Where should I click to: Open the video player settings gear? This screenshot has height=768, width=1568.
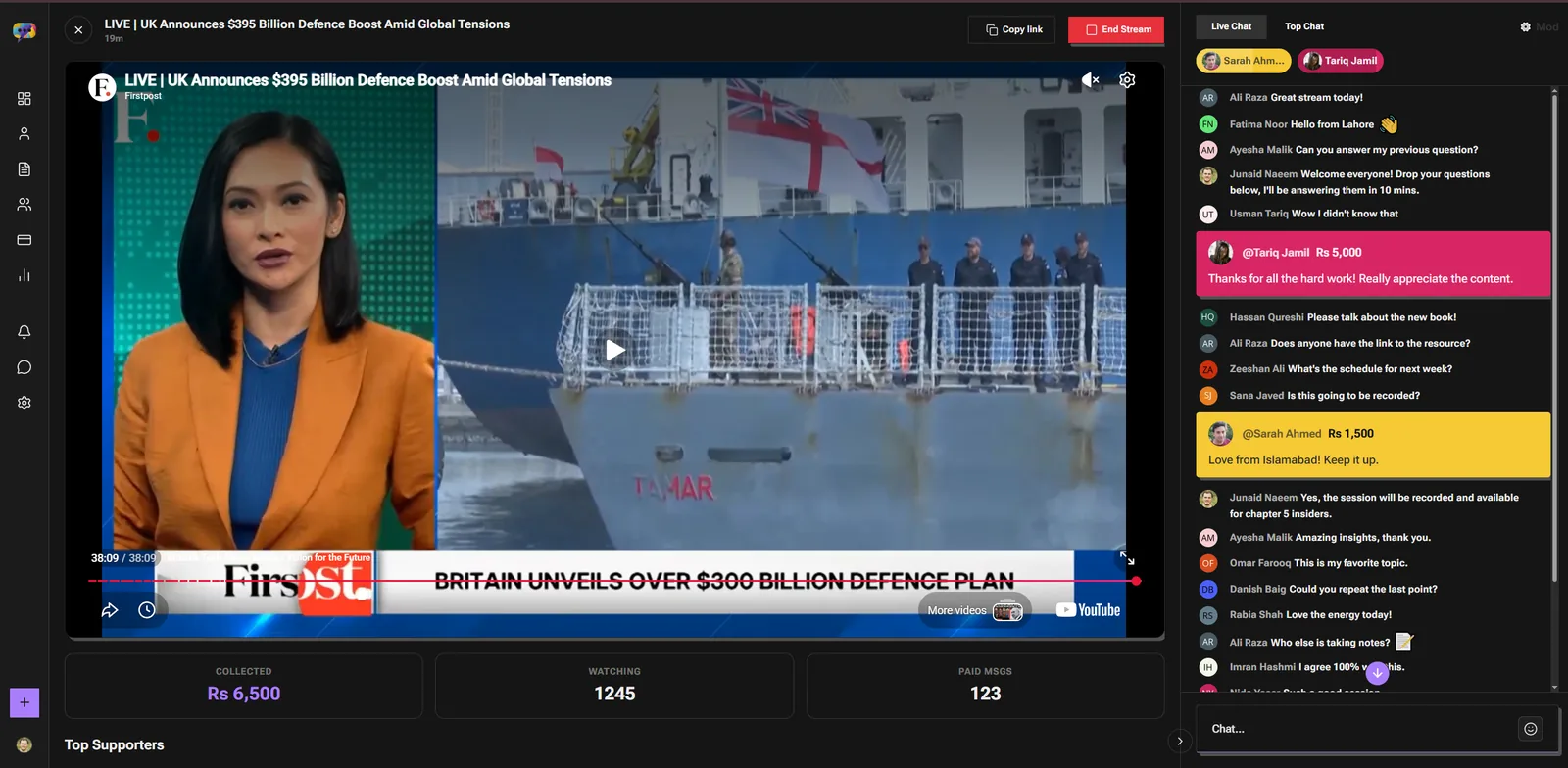(x=1127, y=80)
